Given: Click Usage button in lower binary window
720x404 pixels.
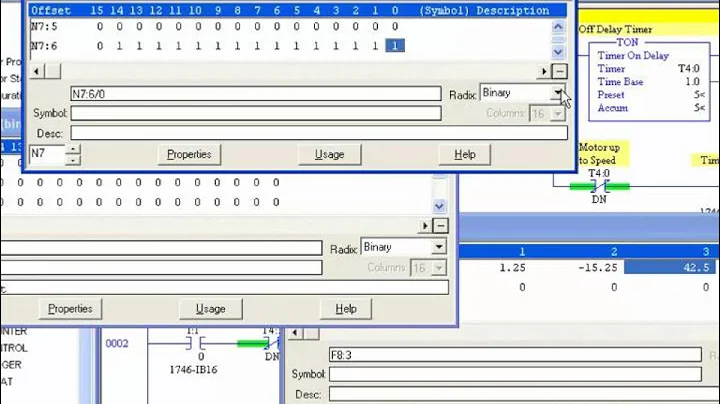Looking at the screenshot, I should coord(211,309).
